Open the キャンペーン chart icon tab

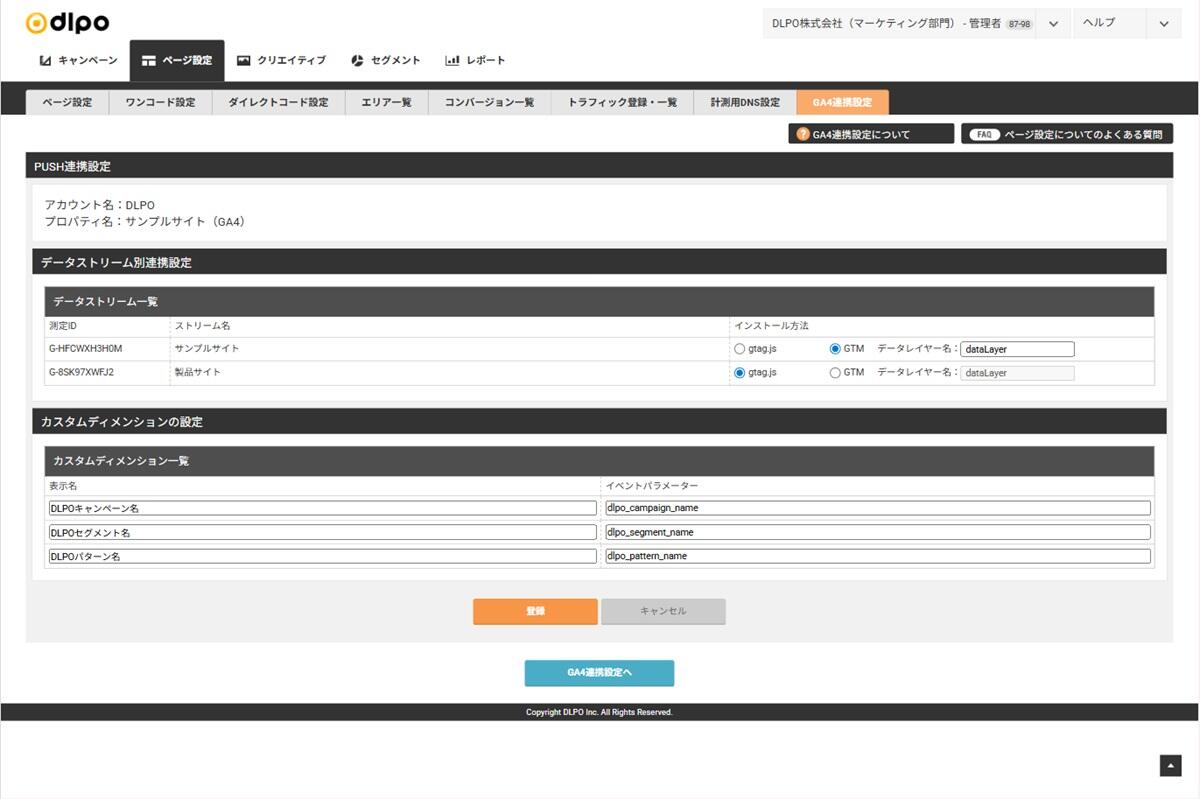pos(46,61)
